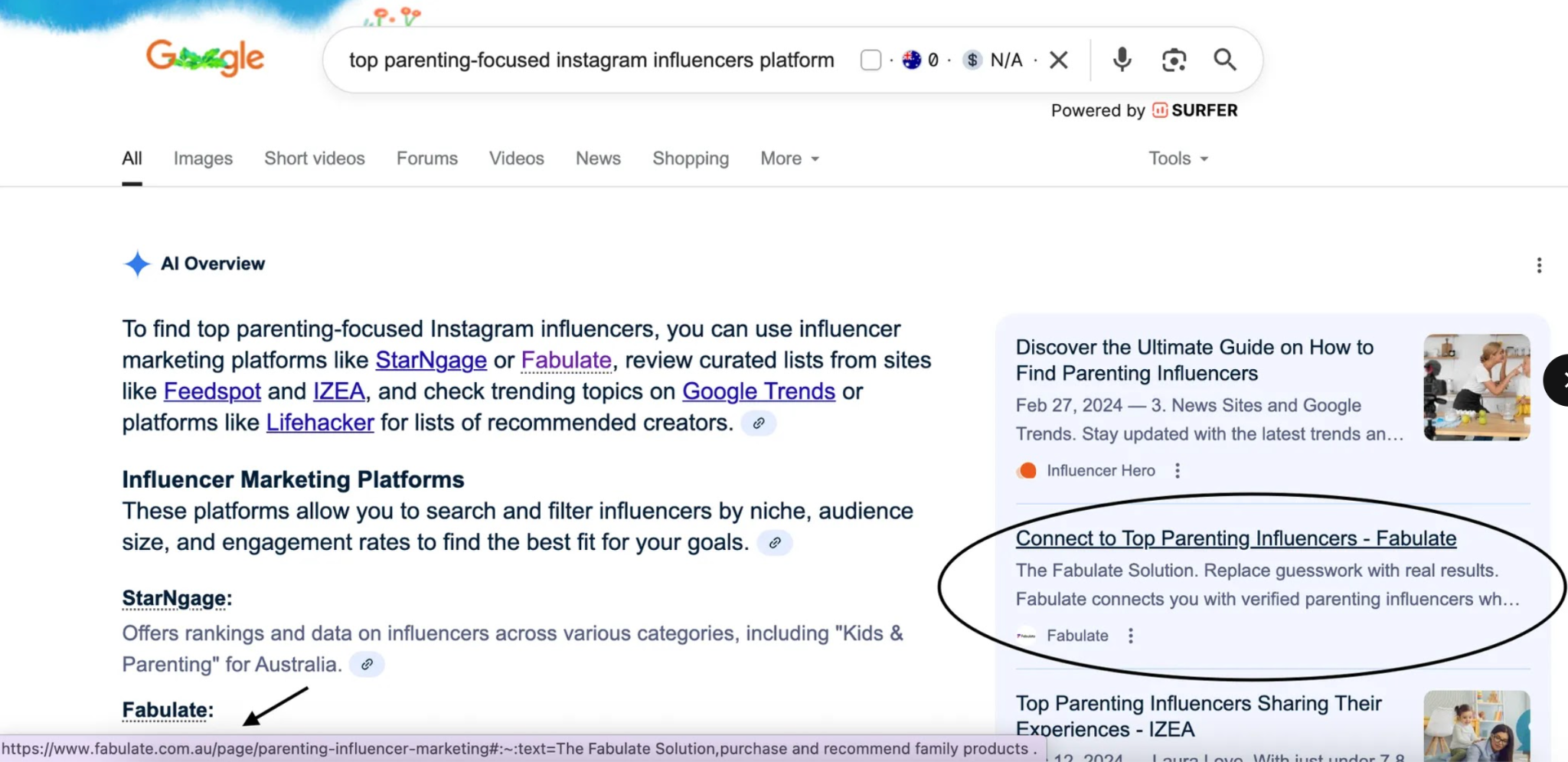This screenshot has width=1568, height=762.
Task: Expand the Tools dropdown
Action: 1178,159
